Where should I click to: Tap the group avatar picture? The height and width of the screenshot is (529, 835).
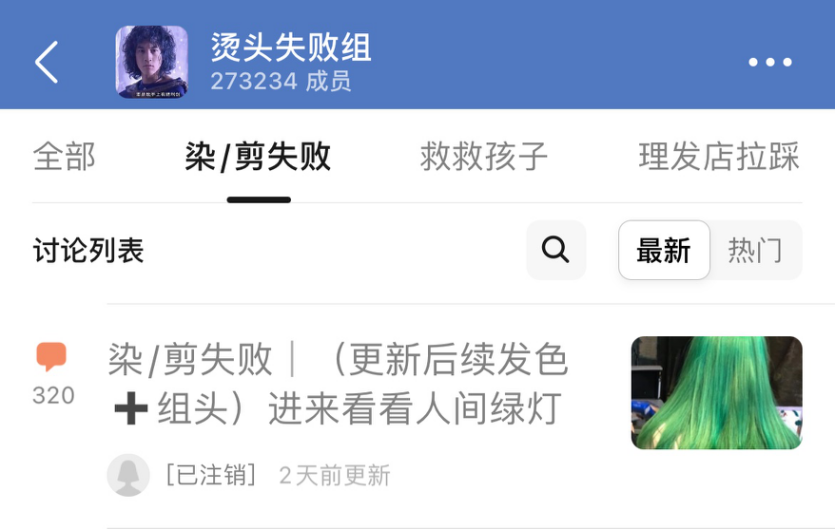click(152, 62)
